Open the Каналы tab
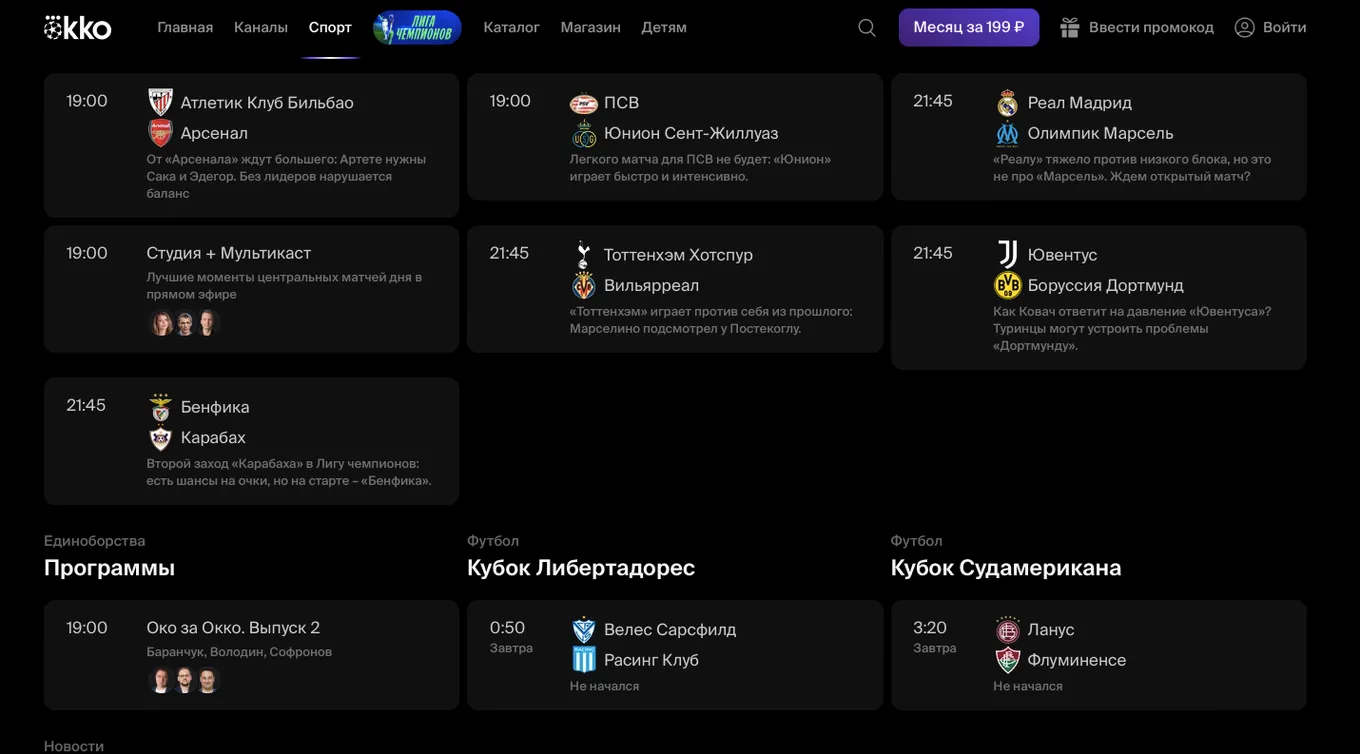Image resolution: width=1360 pixels, height=754 pixels. click(x=261, y=27)
